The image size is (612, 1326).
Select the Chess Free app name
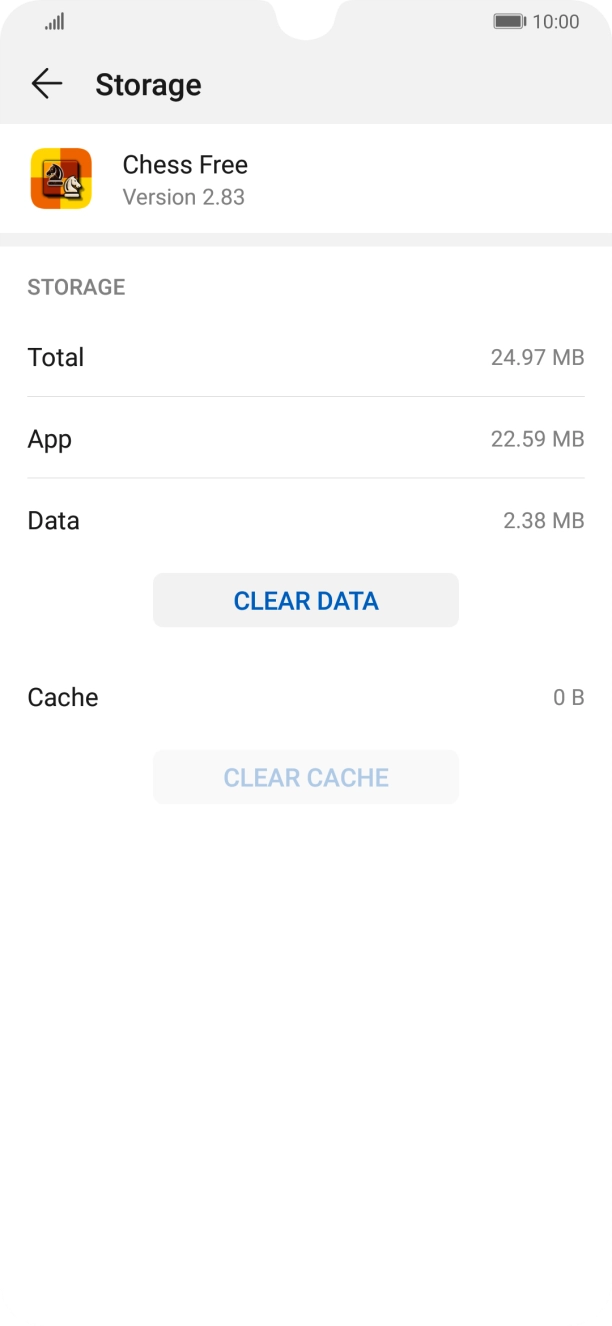click(185, 165)
